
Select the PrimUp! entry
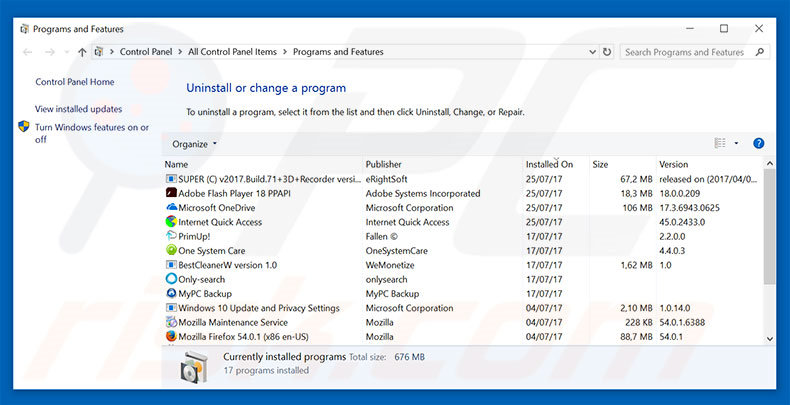coord(464,236)
